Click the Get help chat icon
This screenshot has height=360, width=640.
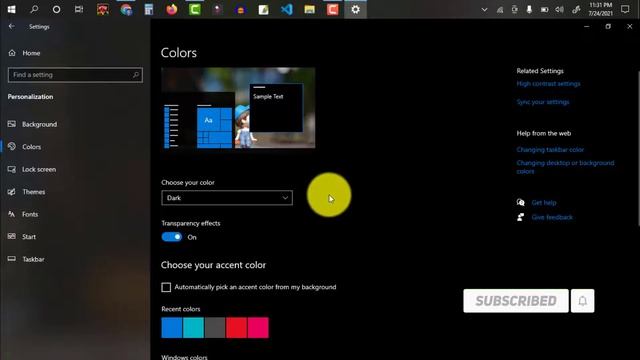coord(520,202)
